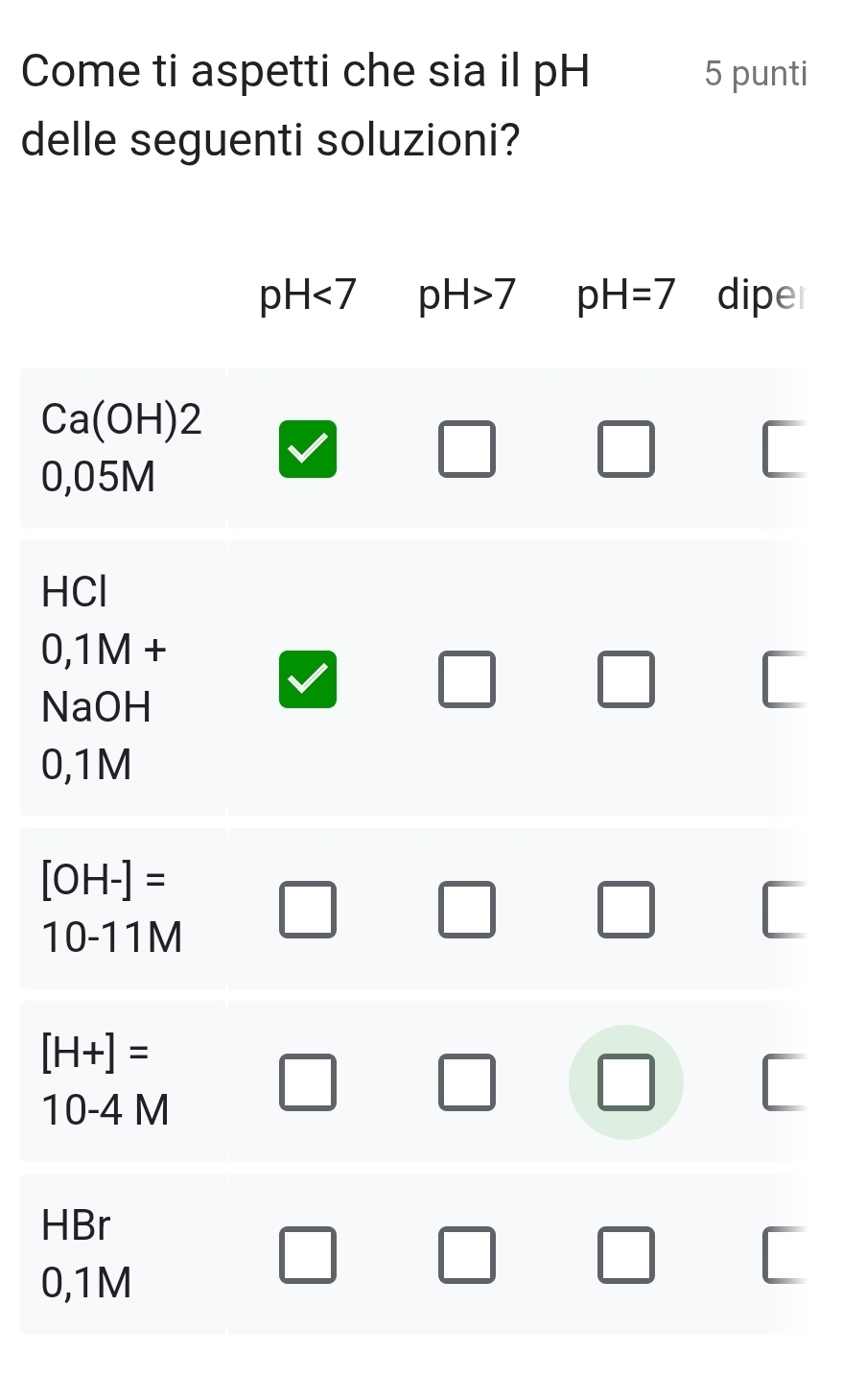Check pH=7 for [OH-] = 10-11M
The width and height of the screenshot is (866, 1400).
point(626,910)
